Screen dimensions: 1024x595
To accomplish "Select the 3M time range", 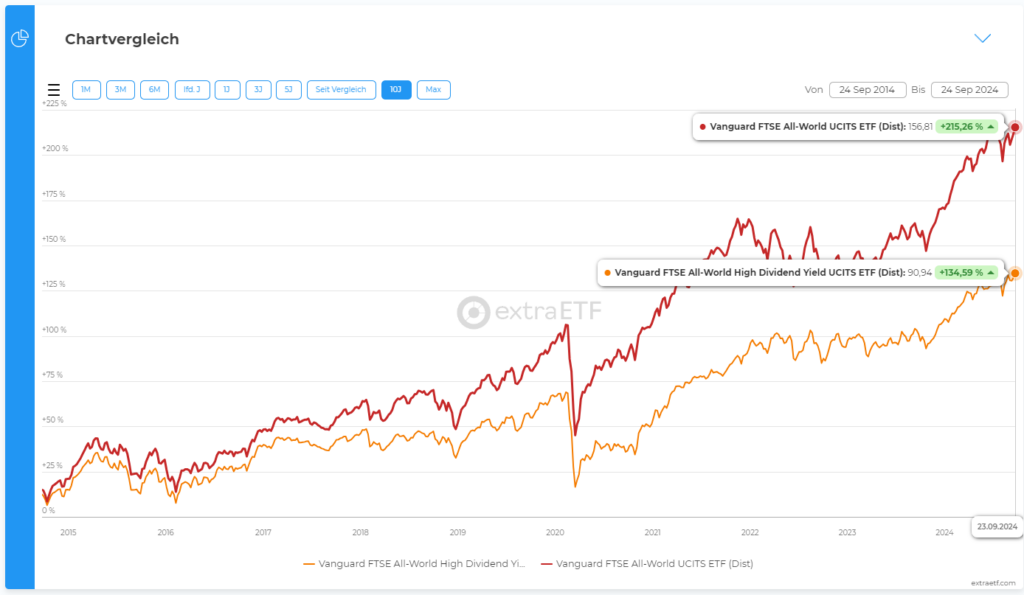I will (120, 89).
